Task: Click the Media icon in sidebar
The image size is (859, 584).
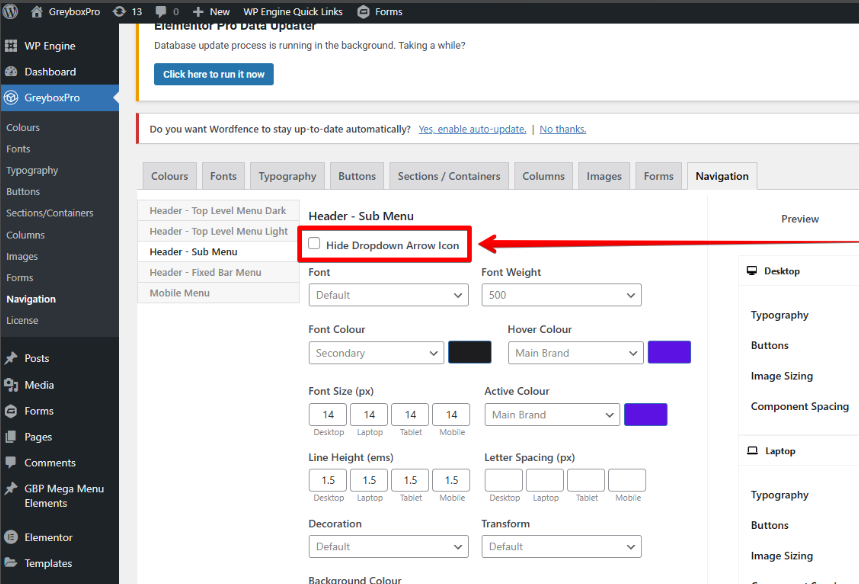Action: point(11,385)
